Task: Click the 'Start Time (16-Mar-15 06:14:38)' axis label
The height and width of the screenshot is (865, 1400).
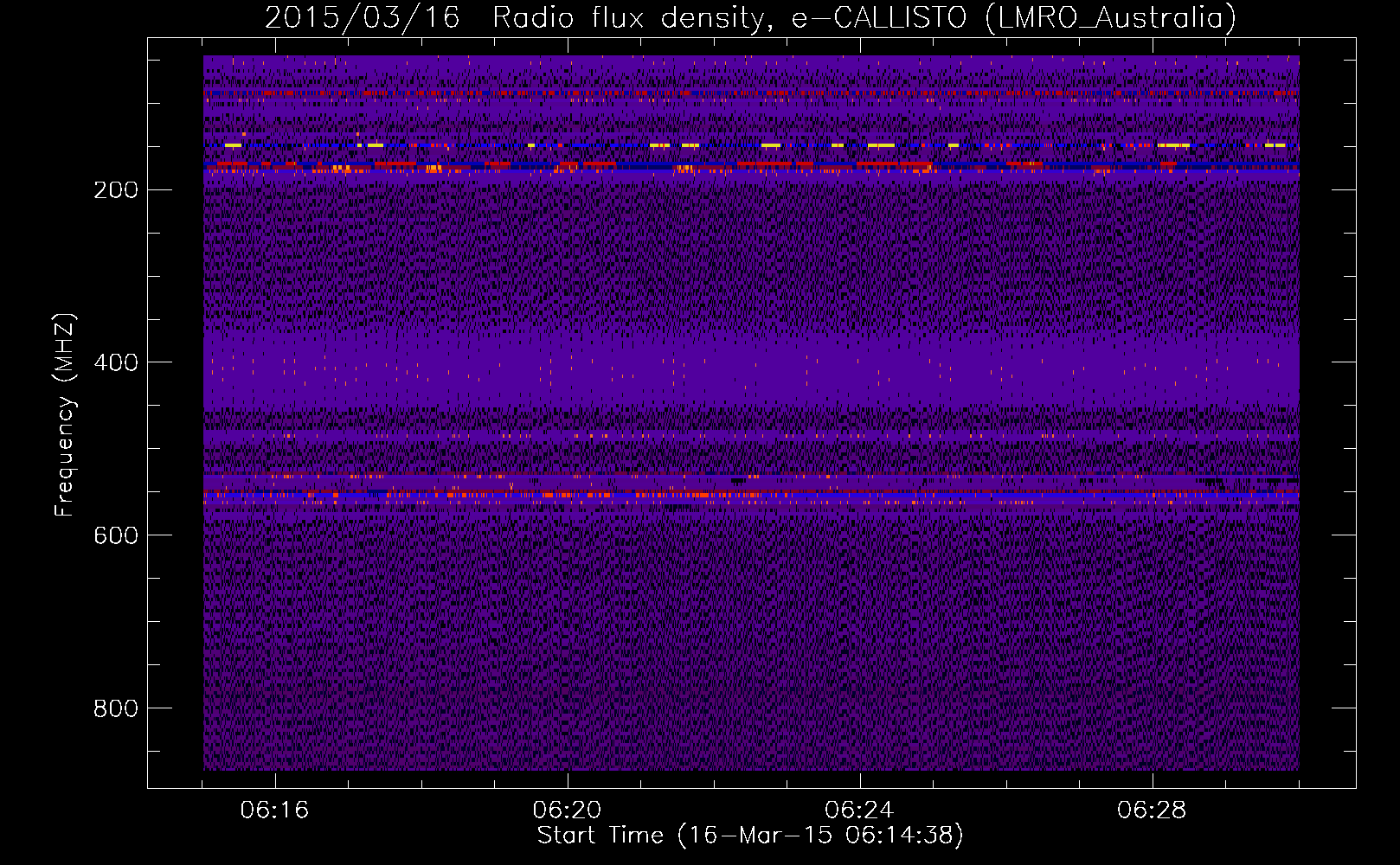Action: click(x=750, y=835)
